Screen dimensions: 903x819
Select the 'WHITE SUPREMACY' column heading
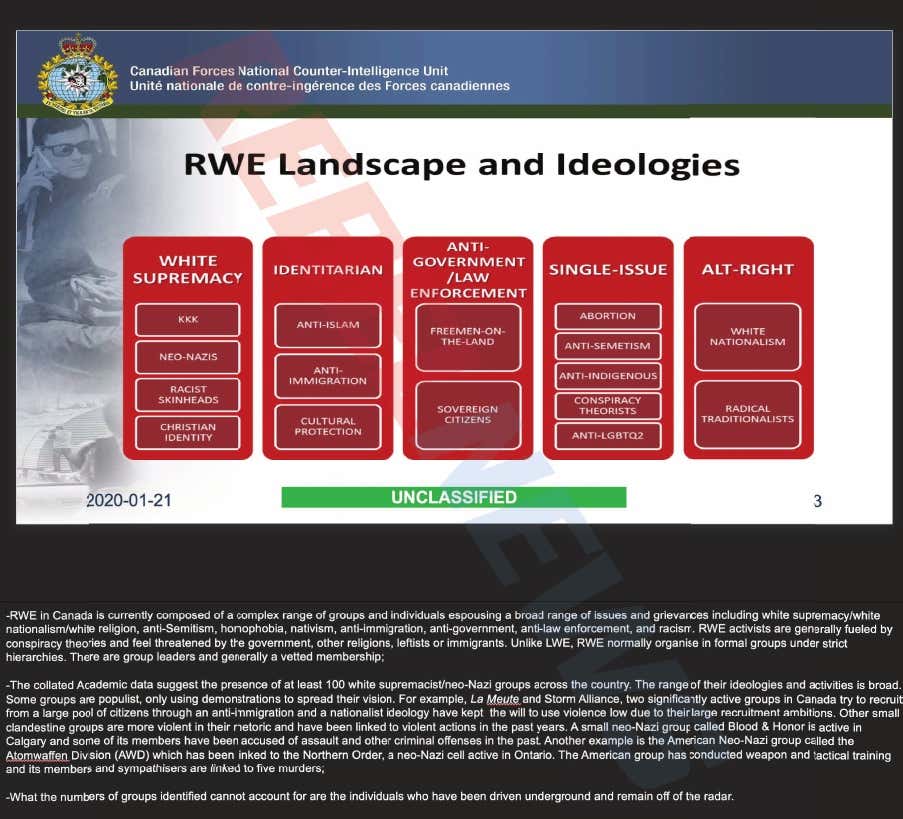188,270
